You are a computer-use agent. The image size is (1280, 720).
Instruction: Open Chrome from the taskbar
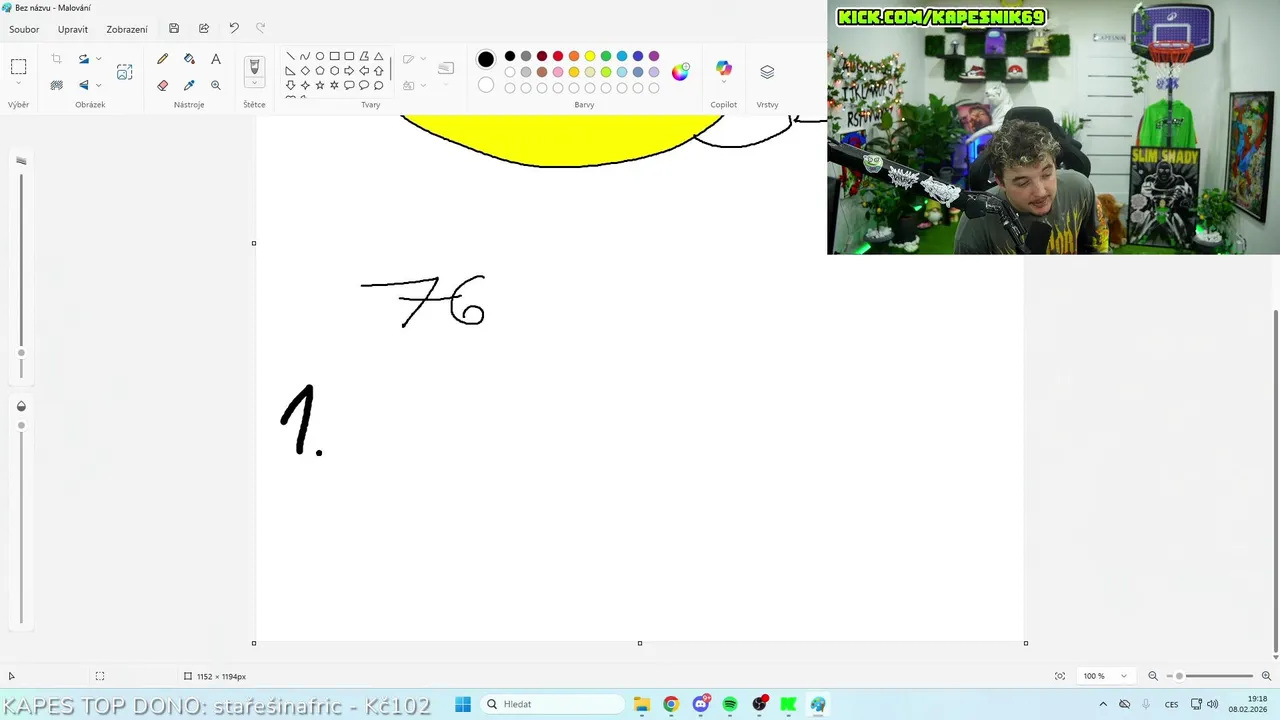(671, 704)
